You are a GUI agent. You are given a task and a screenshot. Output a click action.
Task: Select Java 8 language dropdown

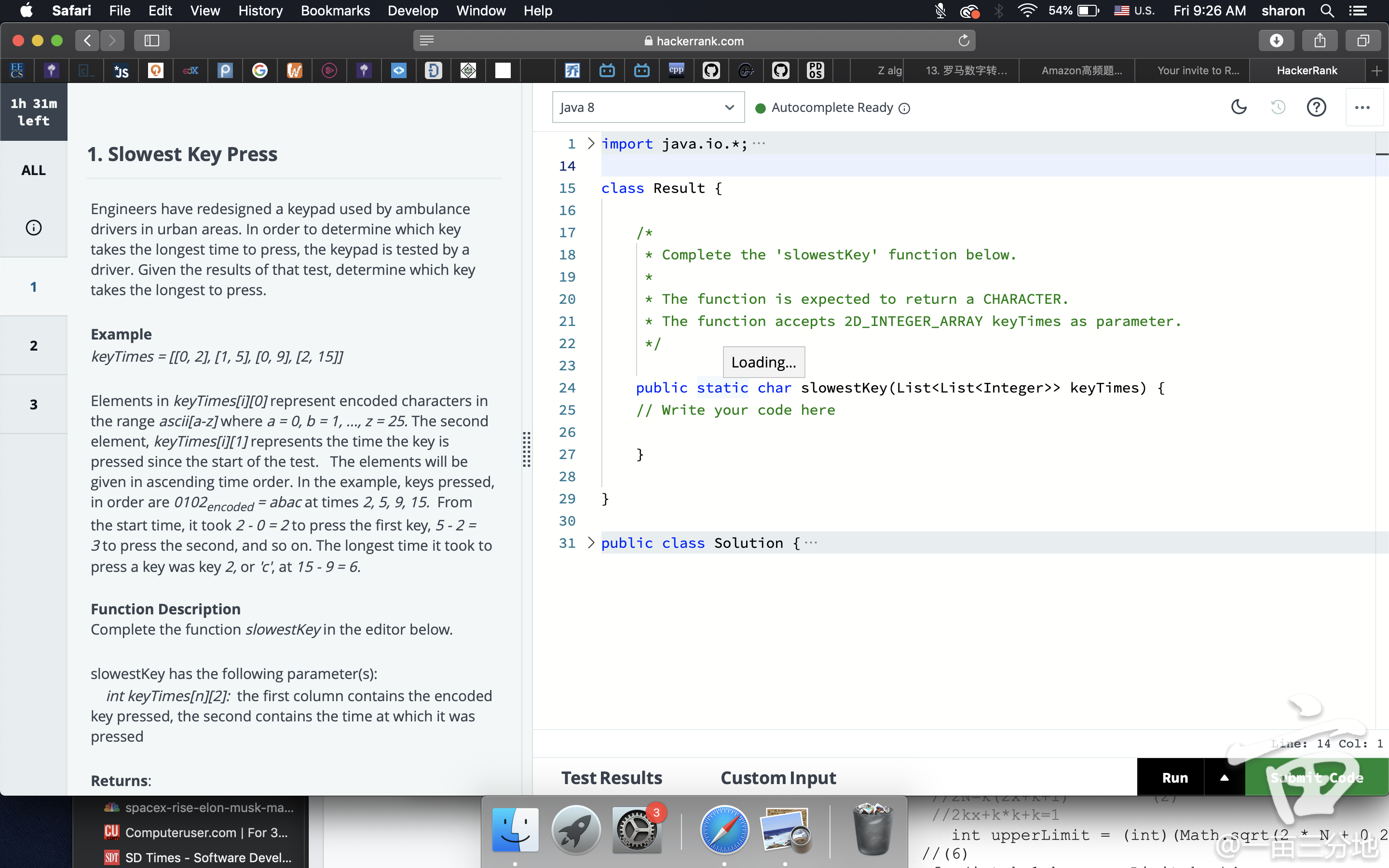point(648,107)
